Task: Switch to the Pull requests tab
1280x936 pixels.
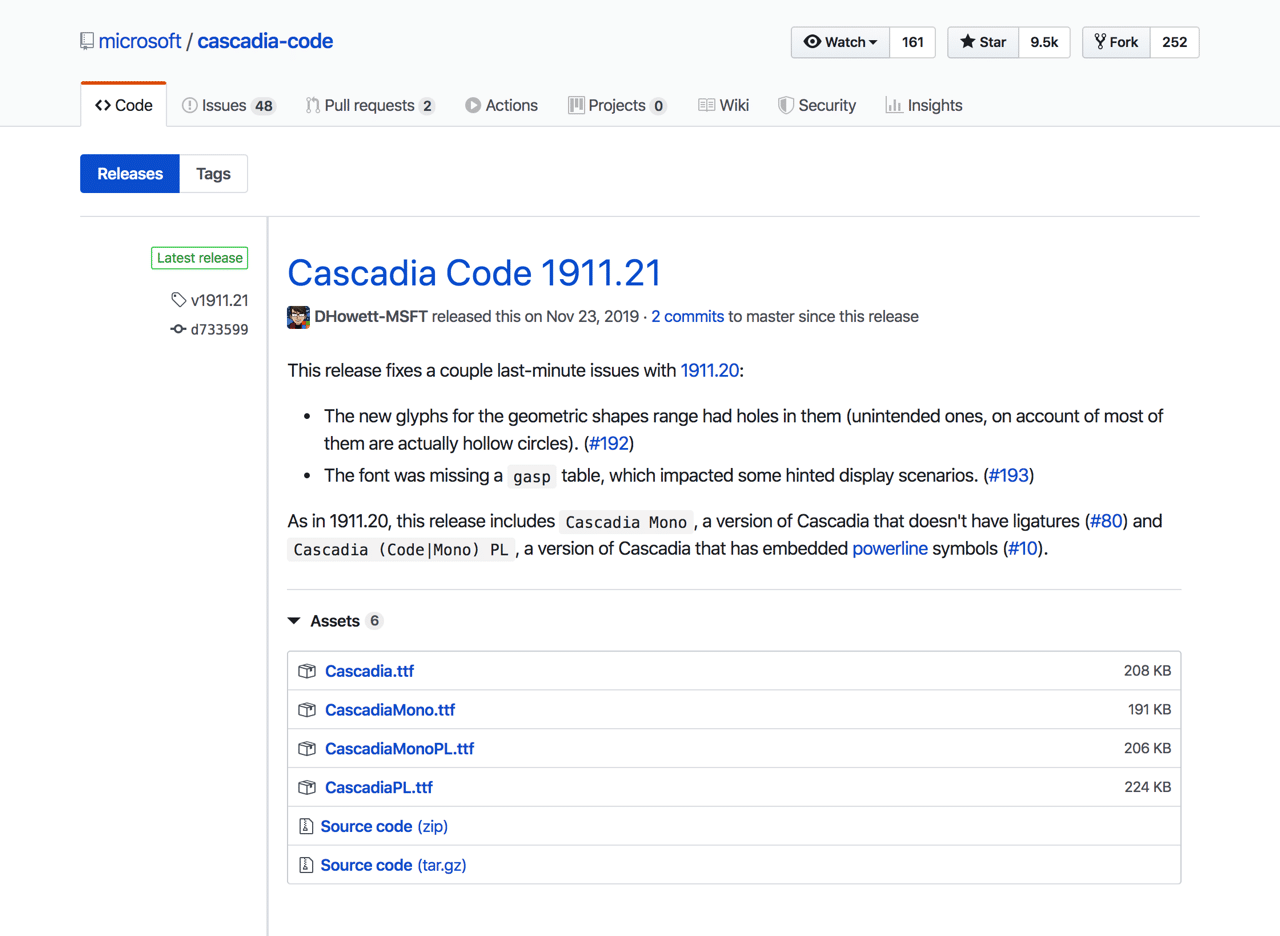Action: [370, 104]
